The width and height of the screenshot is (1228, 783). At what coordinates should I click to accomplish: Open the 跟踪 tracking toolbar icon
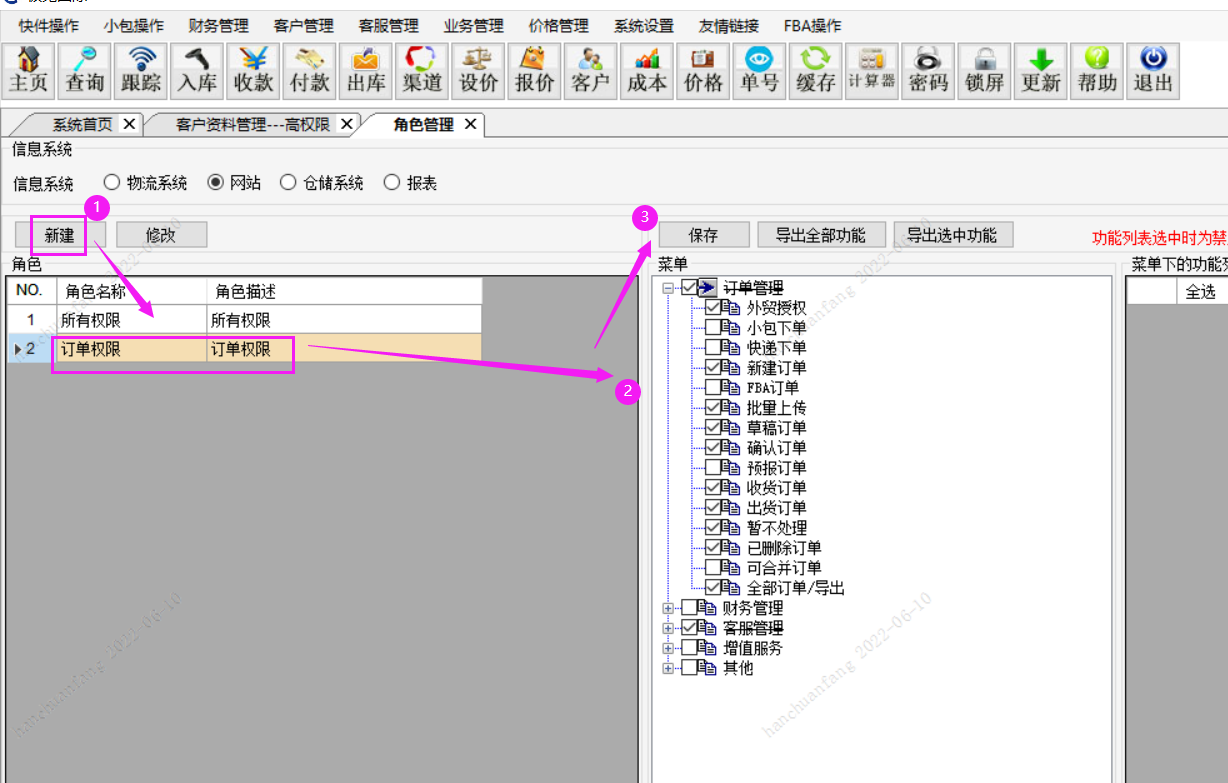click(141, 71)
